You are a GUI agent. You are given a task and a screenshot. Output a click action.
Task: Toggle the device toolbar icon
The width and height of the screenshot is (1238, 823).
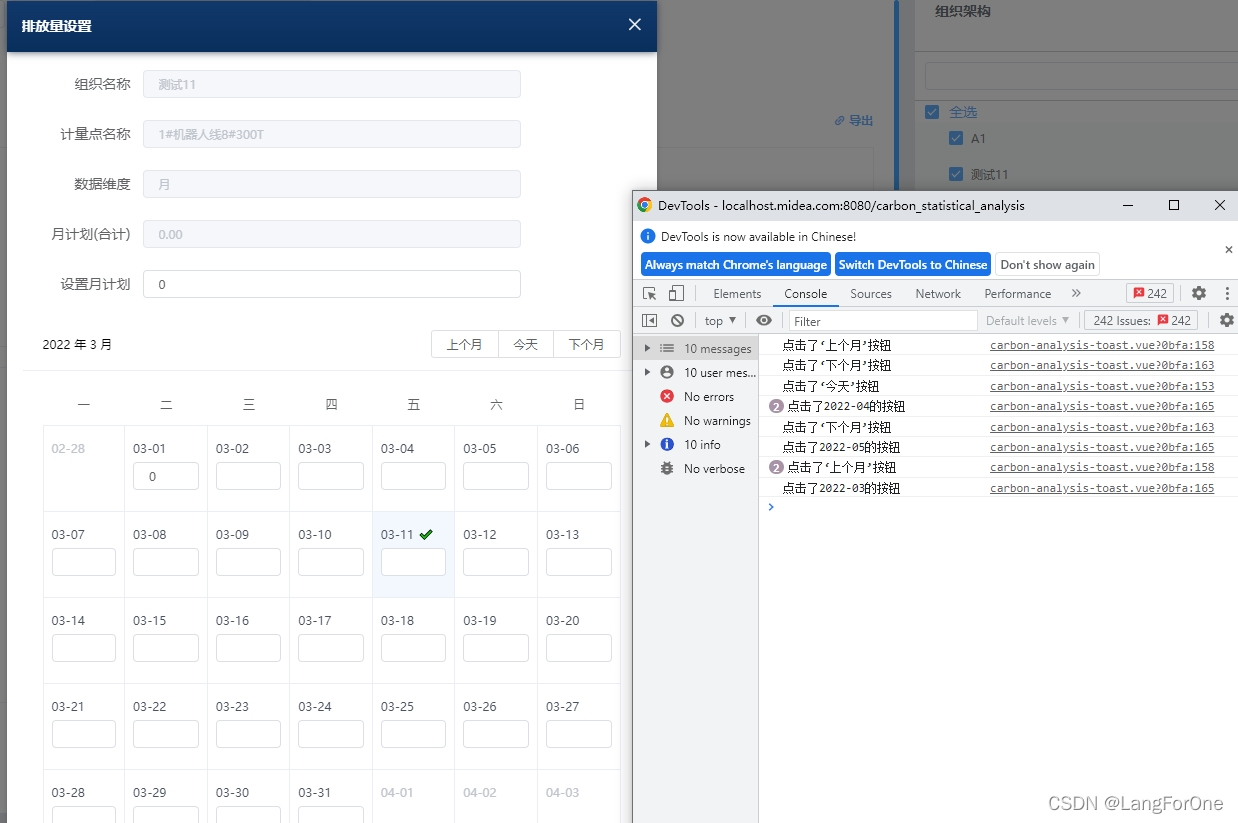tap(676, 293)
